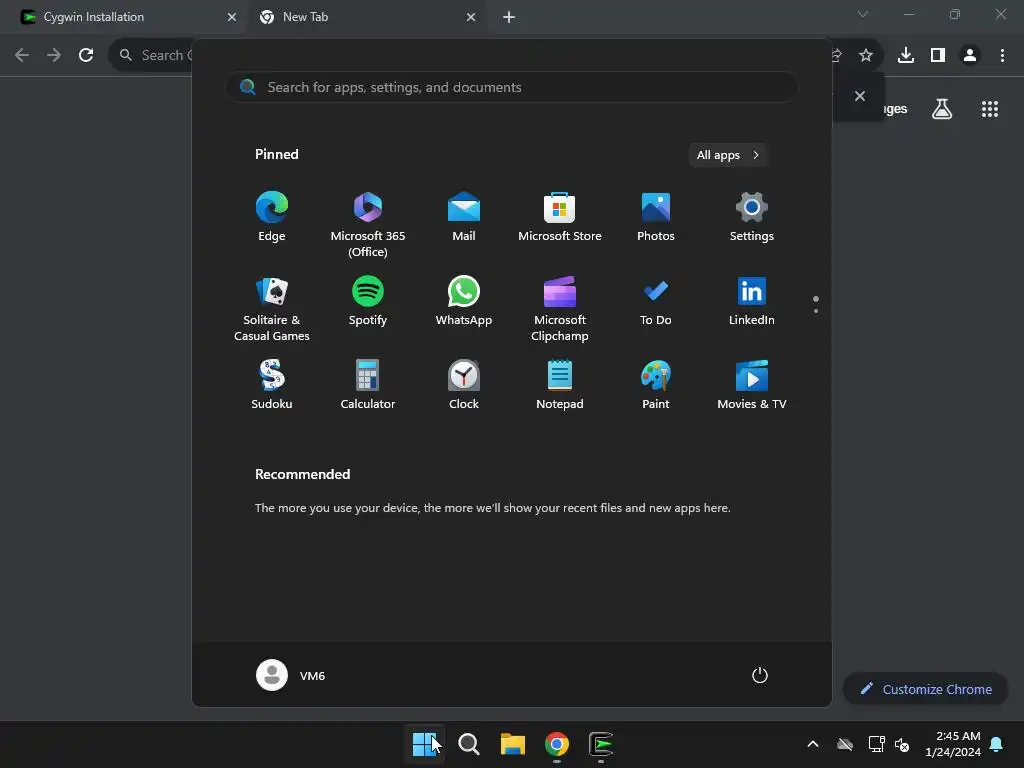Viewport: 1024px width, 768px height.
Task: Click Customize Chrome button
Action: (925, 689)
